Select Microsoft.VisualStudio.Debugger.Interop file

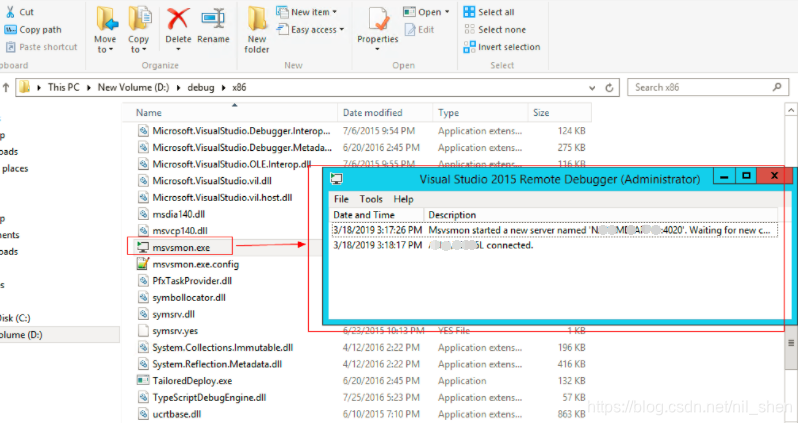tap(241, 131)
